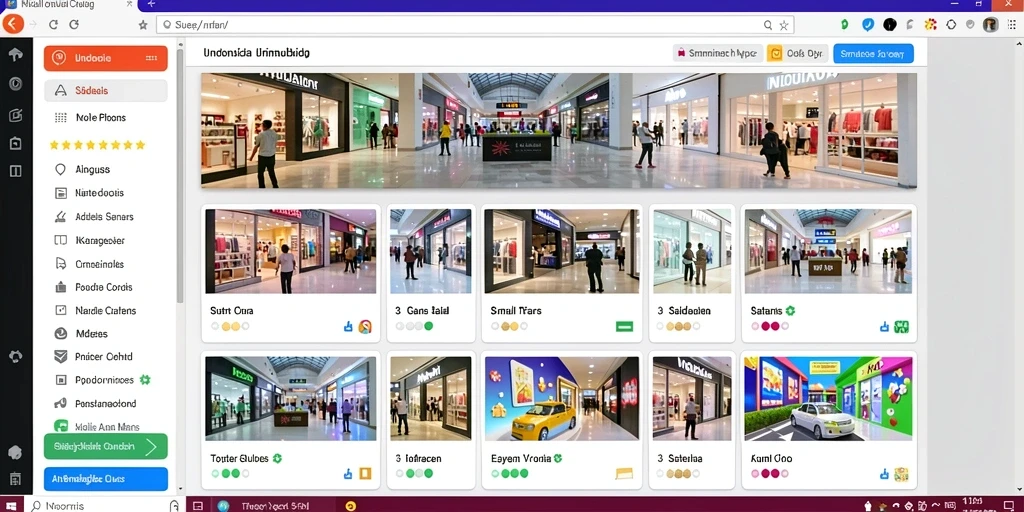Viewport: 1024px width, 512px height.
Task: Select last rating dot on Kuml Goo card
Action: (784, 473)
